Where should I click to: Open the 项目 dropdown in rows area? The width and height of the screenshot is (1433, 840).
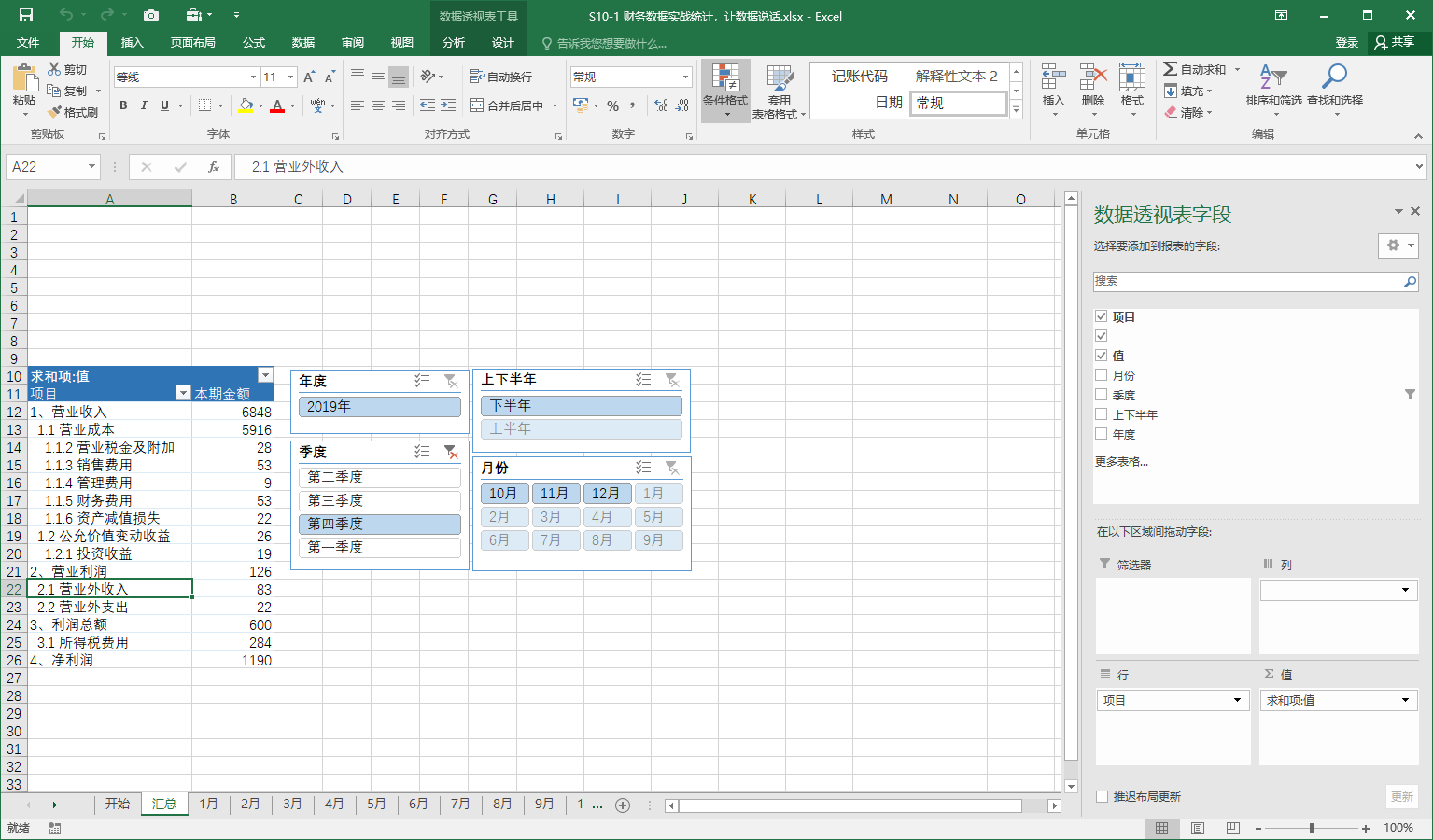[x=1237, y=700]
